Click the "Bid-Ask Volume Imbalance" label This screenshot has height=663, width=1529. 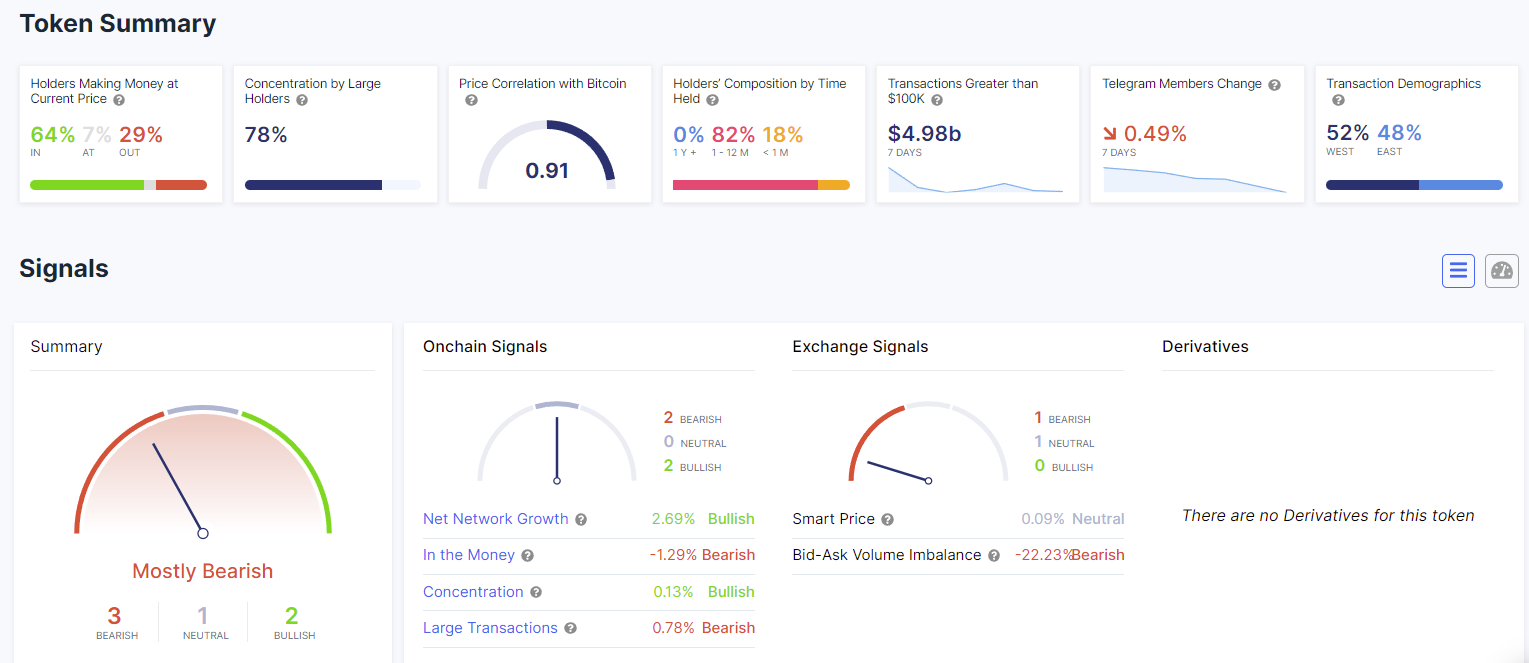point(886,555)
